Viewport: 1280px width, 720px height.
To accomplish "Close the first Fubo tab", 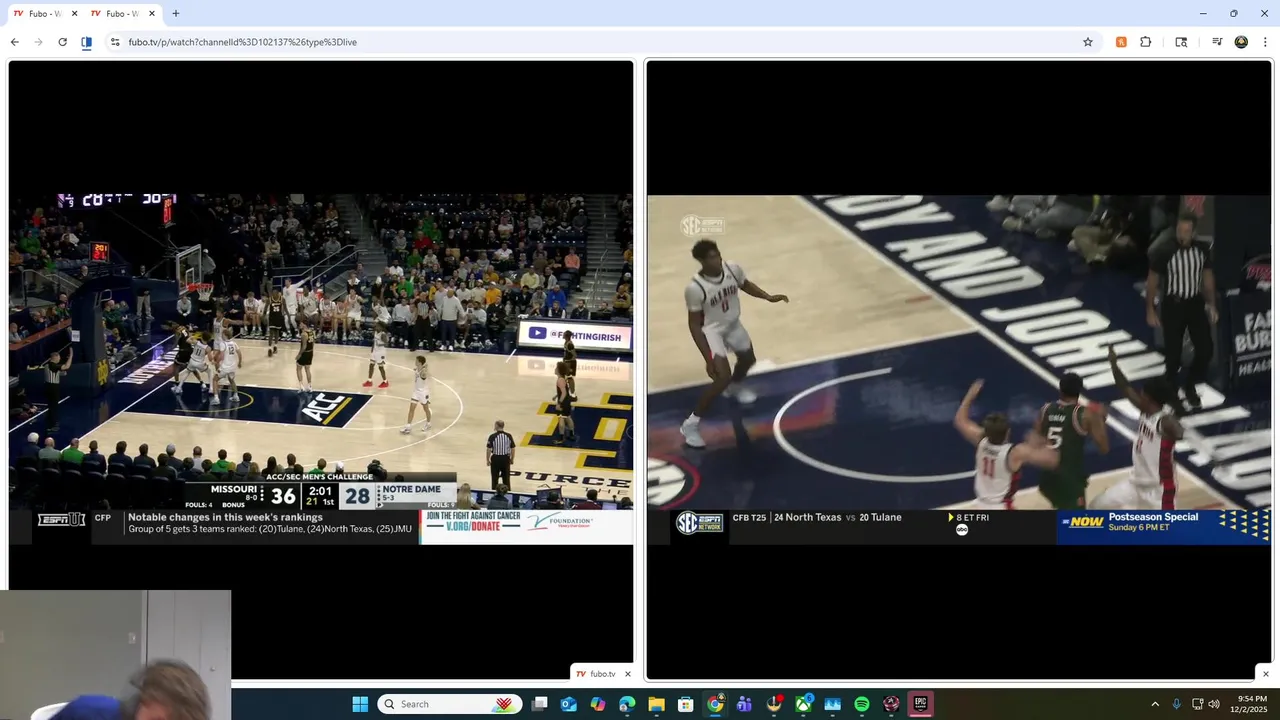I will (x=74, y=14).
